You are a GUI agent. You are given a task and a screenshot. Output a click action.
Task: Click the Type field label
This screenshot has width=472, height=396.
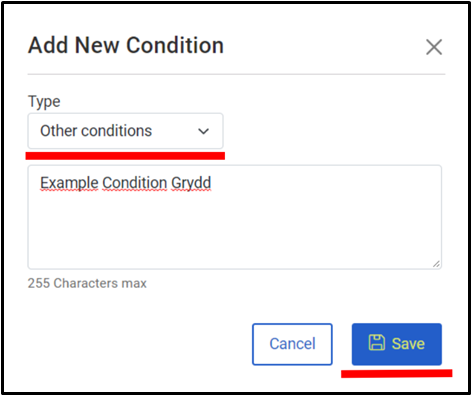(x=44, y=101)
